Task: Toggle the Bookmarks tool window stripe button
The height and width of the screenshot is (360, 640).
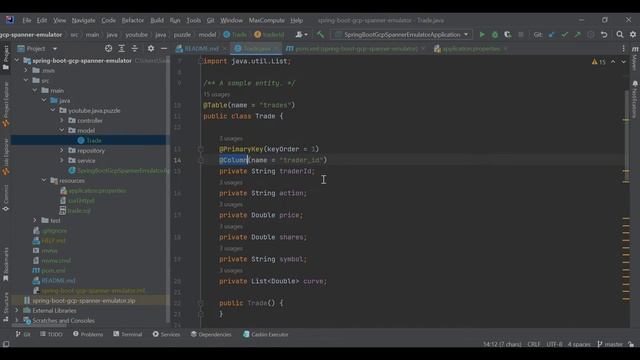Action: (6, 264)
